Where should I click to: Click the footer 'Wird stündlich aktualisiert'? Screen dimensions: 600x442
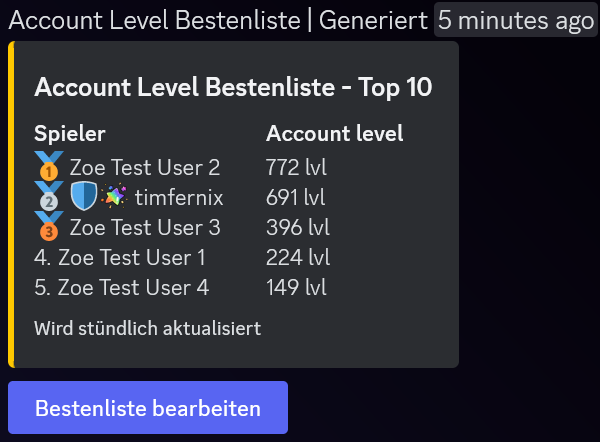[147, 328]
